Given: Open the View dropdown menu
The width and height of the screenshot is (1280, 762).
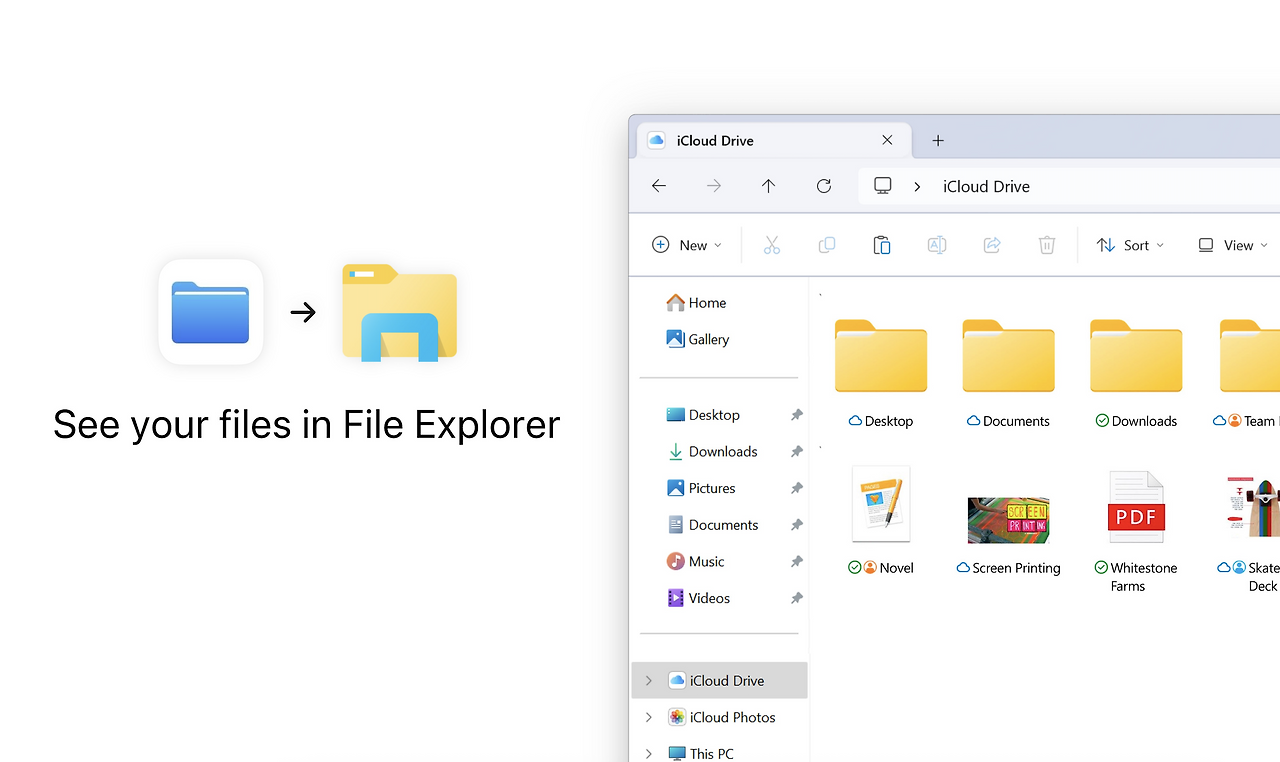Looking at the screenshot, I should click(x=1234, y=245).
